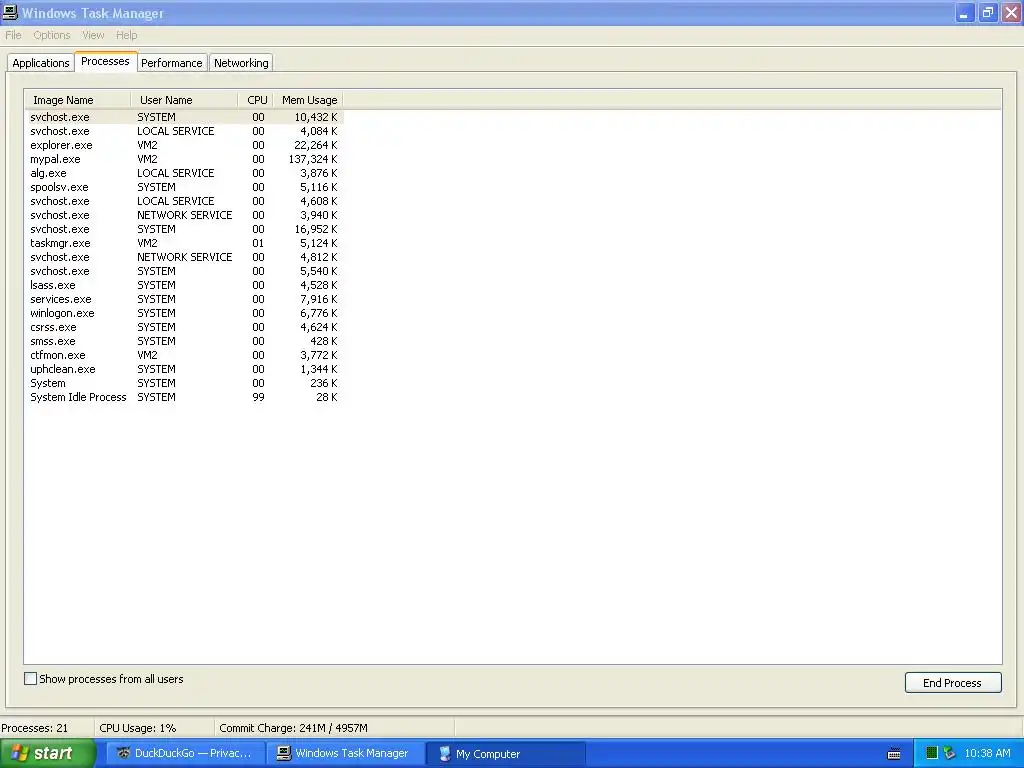Select the alg.exe process row

coord(184,173)
